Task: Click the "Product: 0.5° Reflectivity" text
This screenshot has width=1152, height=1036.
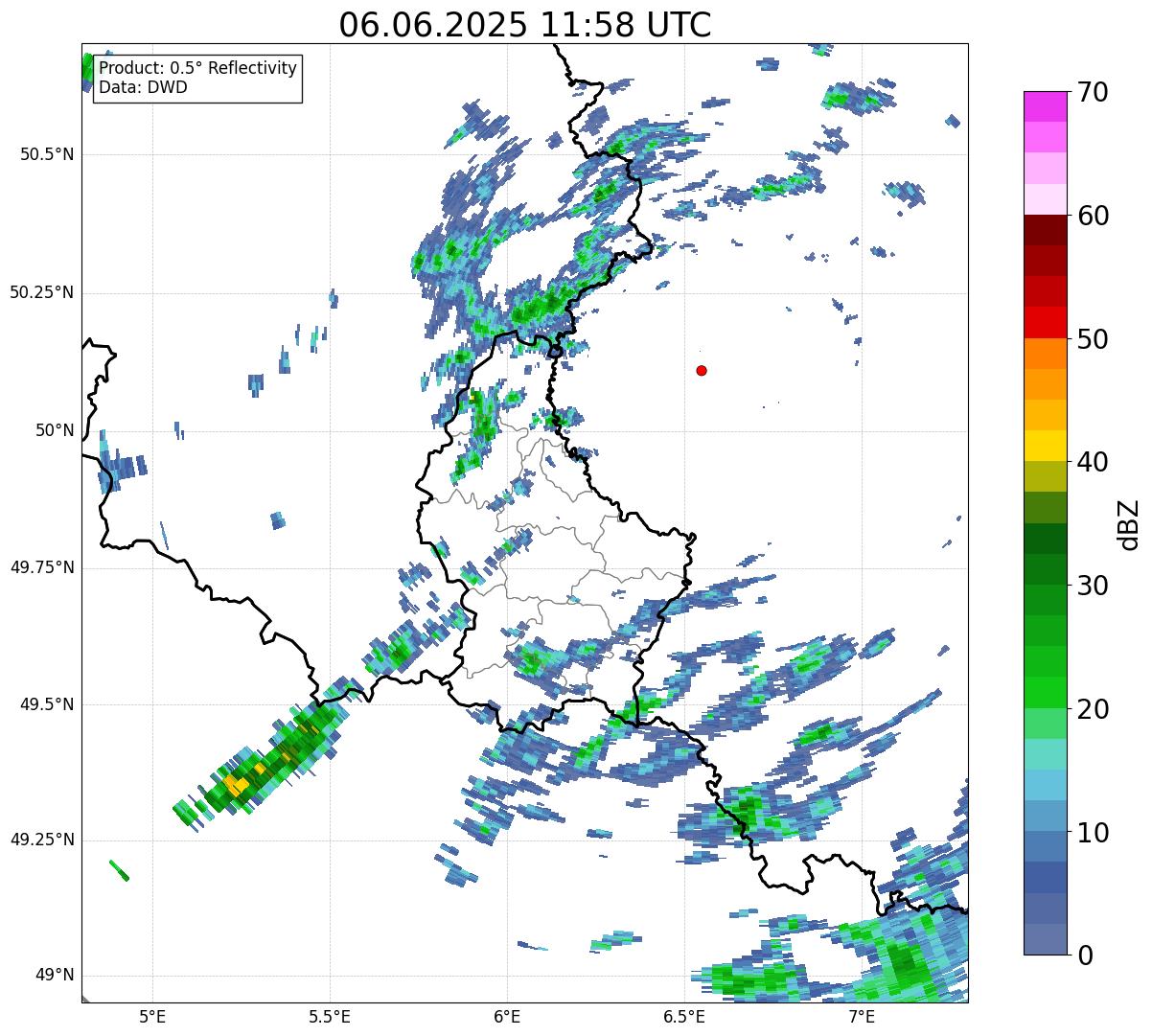Action: click(198, 69)
